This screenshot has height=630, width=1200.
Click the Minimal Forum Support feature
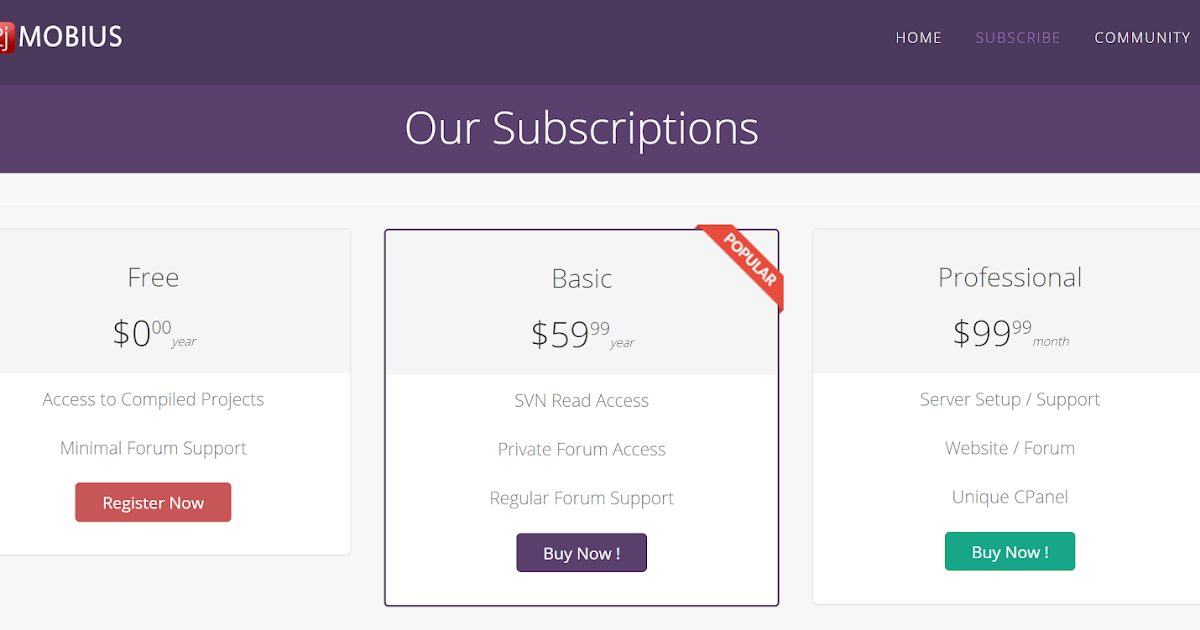tap(153, 448)
